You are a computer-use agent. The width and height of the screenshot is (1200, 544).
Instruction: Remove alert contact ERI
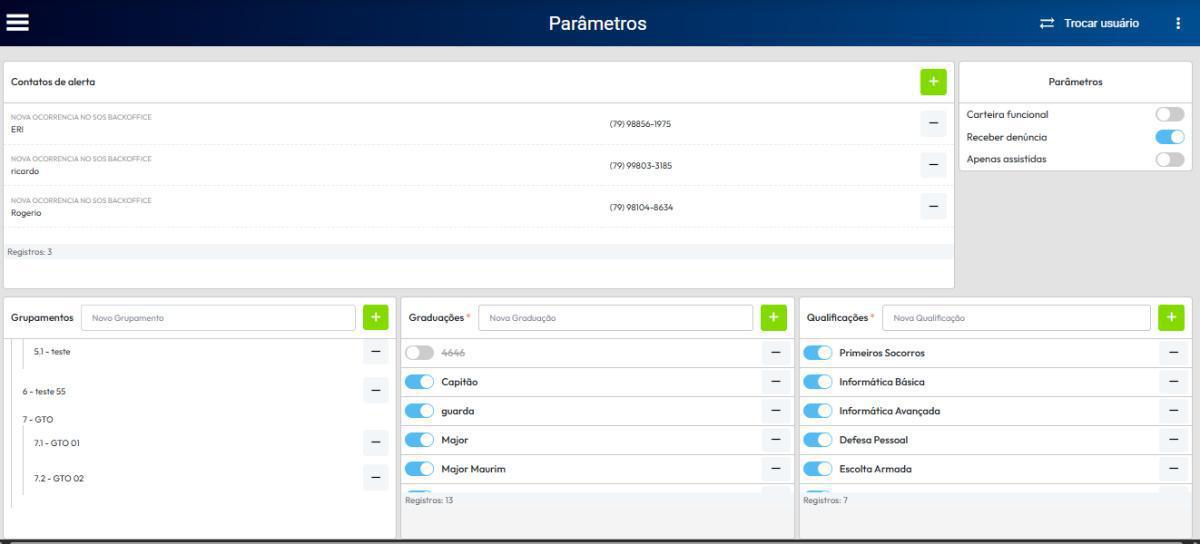click(933, 123)
